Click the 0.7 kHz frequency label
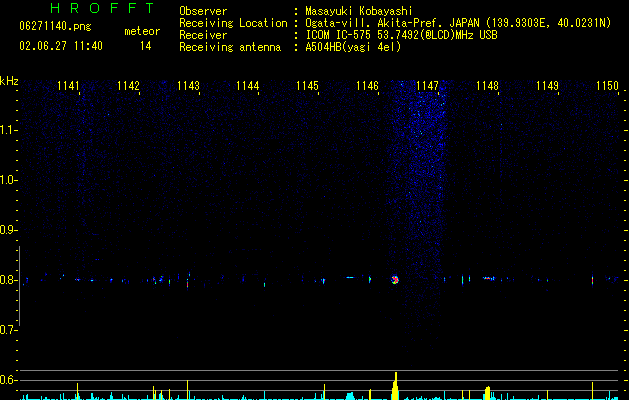 (8, 330)
